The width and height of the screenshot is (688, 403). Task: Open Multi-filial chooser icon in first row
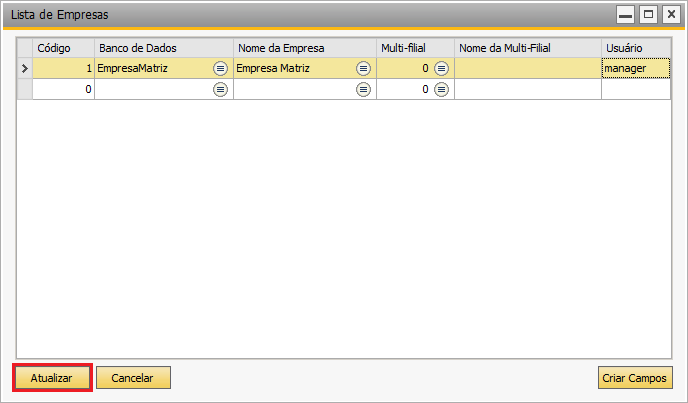pyautogui.click(x=441, y=68)
